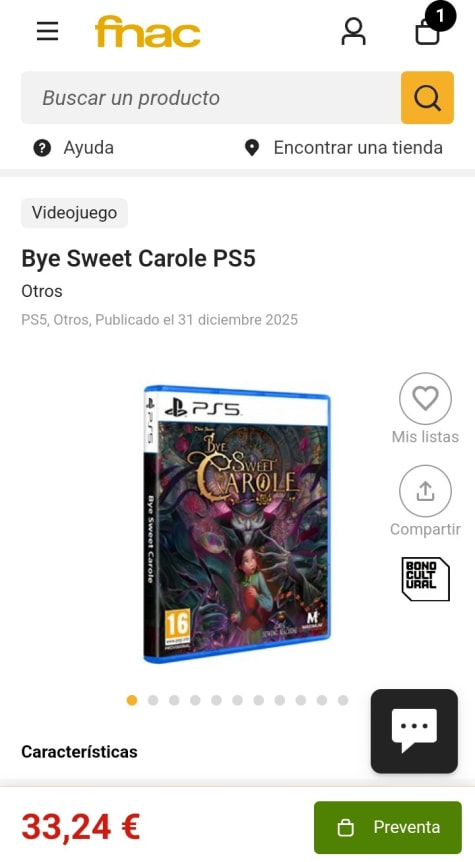Select the second image carousel dot

(x=153, y=700)
